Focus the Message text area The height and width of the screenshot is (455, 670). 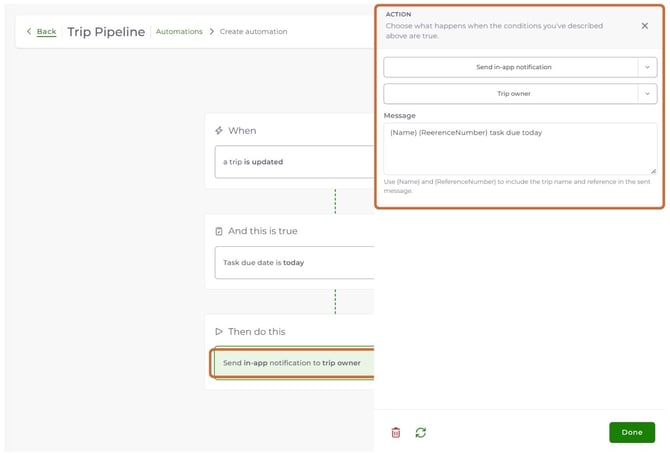(x=520, y=149)
